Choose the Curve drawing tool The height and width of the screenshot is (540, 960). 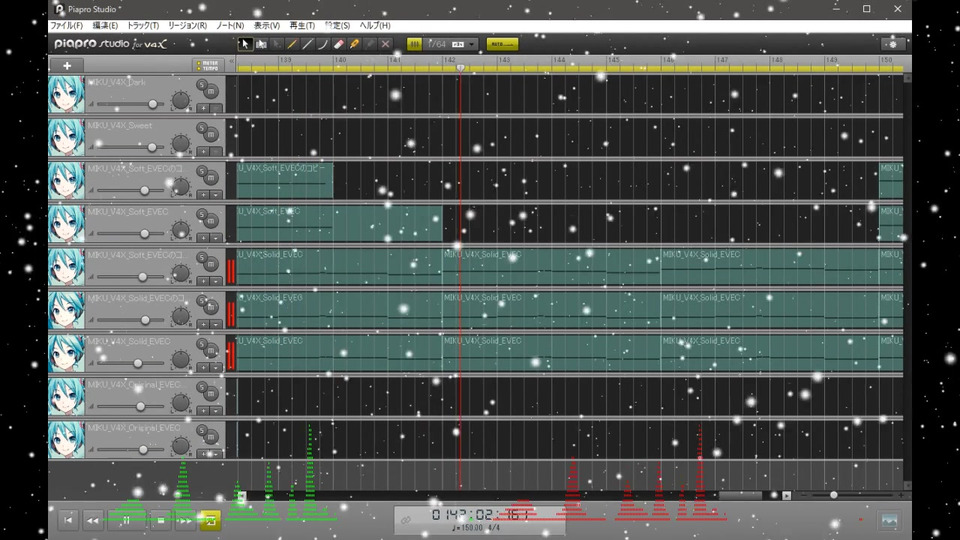coord(323,44)
